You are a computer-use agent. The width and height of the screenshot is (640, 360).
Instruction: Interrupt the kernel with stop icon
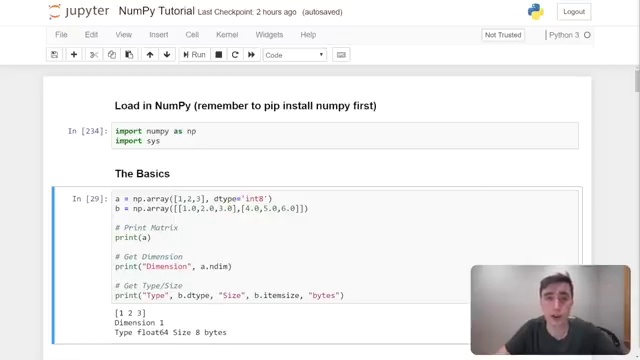[x=219, y=55]
